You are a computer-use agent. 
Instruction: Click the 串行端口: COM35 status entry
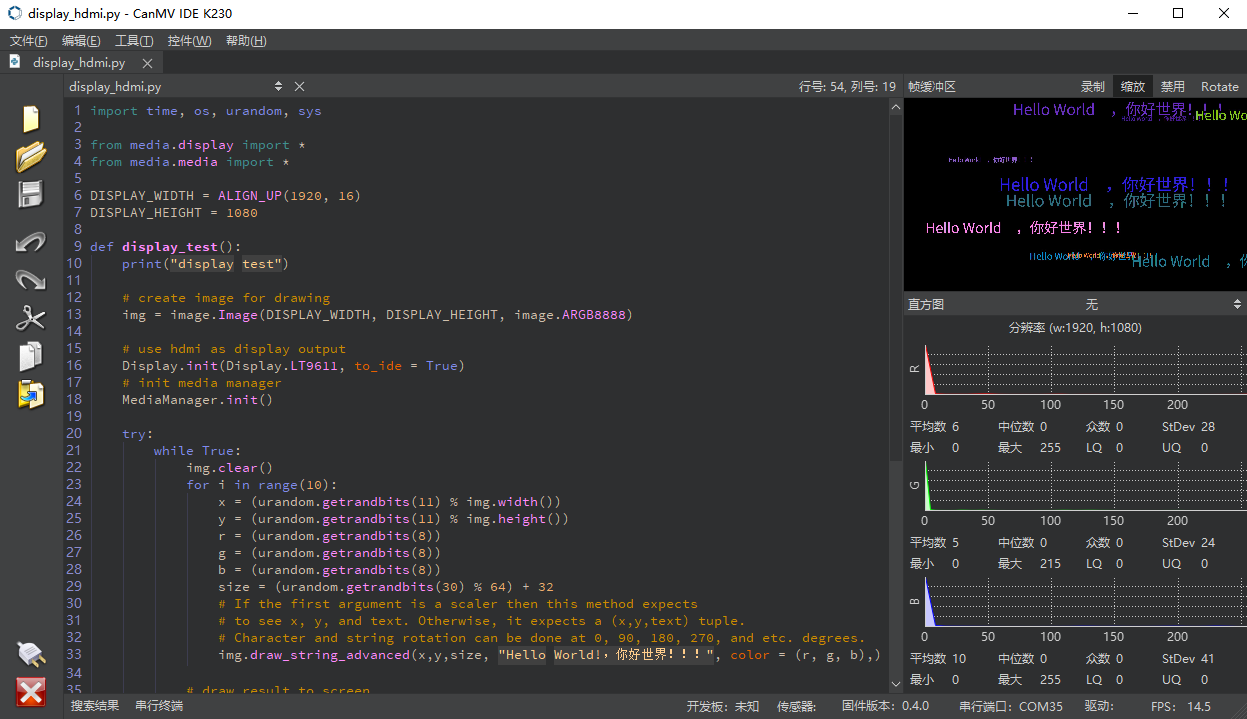pyautogui.click(x=1011, y=706)
